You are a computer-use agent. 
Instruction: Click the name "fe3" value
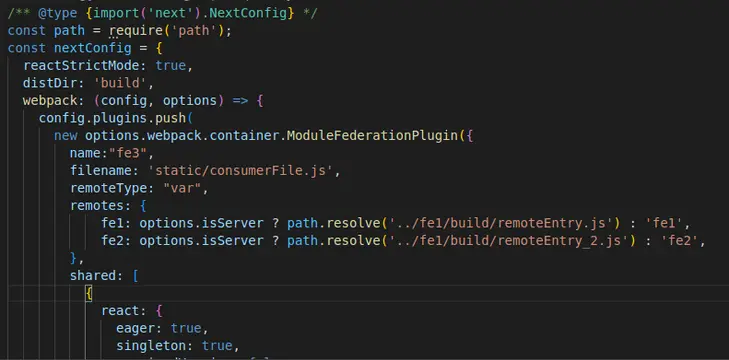click(x=127, y=153)
